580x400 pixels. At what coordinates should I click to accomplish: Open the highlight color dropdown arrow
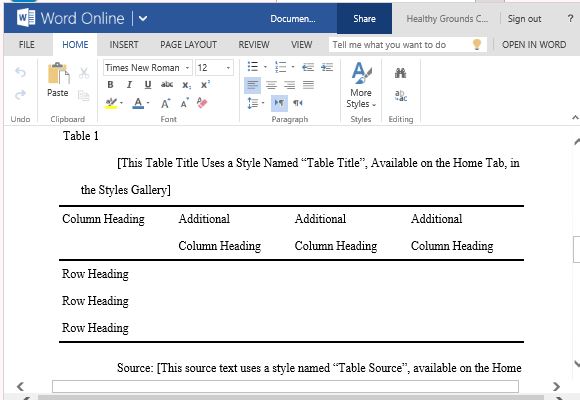pos(121,103)
